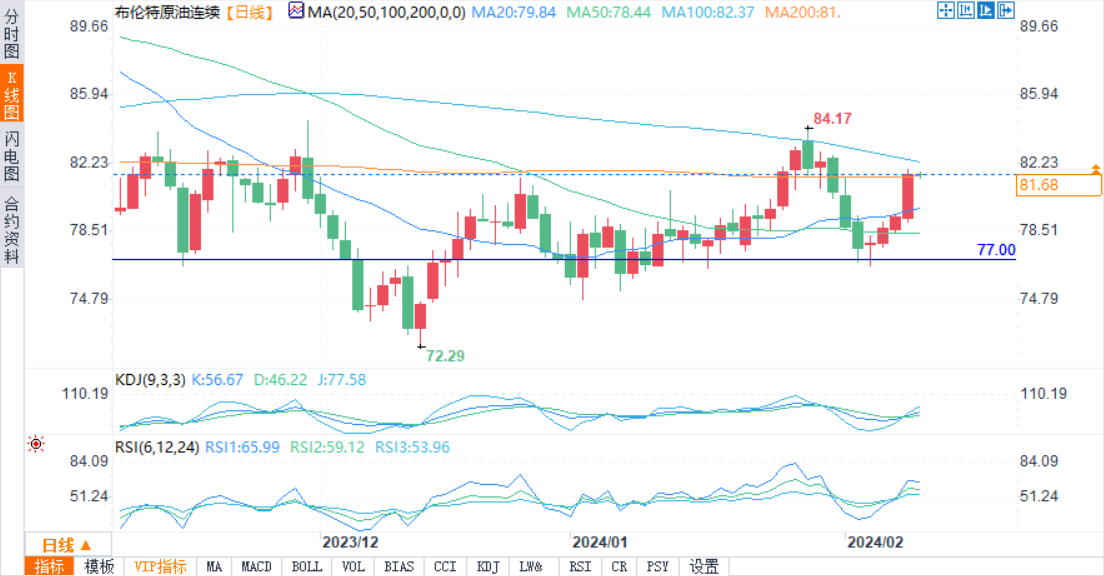Toggle the MACD indicator
Screen dimensions: 1104x576
tap(257, 567)
